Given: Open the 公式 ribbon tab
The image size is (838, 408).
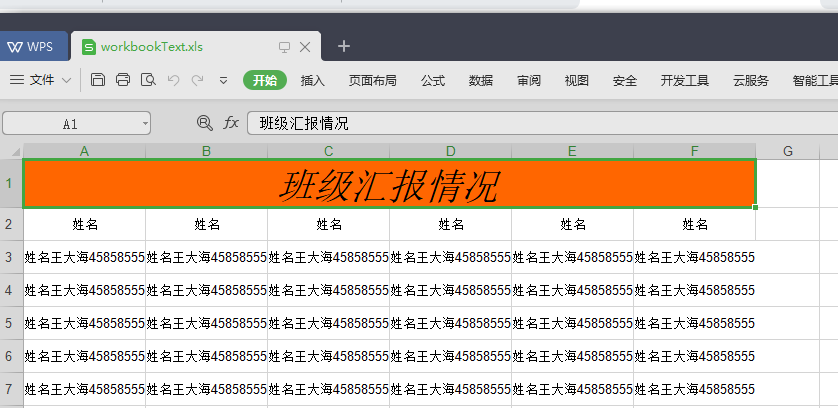Looking at the screenshot, I should (432, 81).
